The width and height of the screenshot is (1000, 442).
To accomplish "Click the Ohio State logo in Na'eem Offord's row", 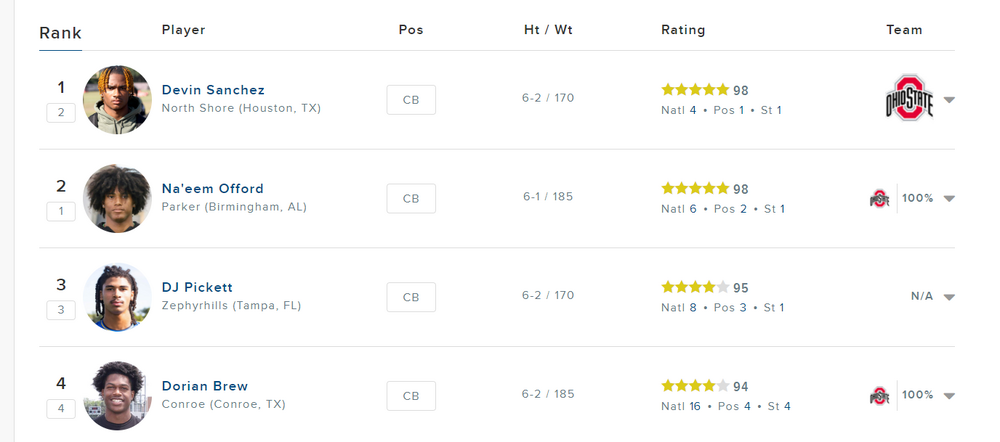I will pos(879,198).
